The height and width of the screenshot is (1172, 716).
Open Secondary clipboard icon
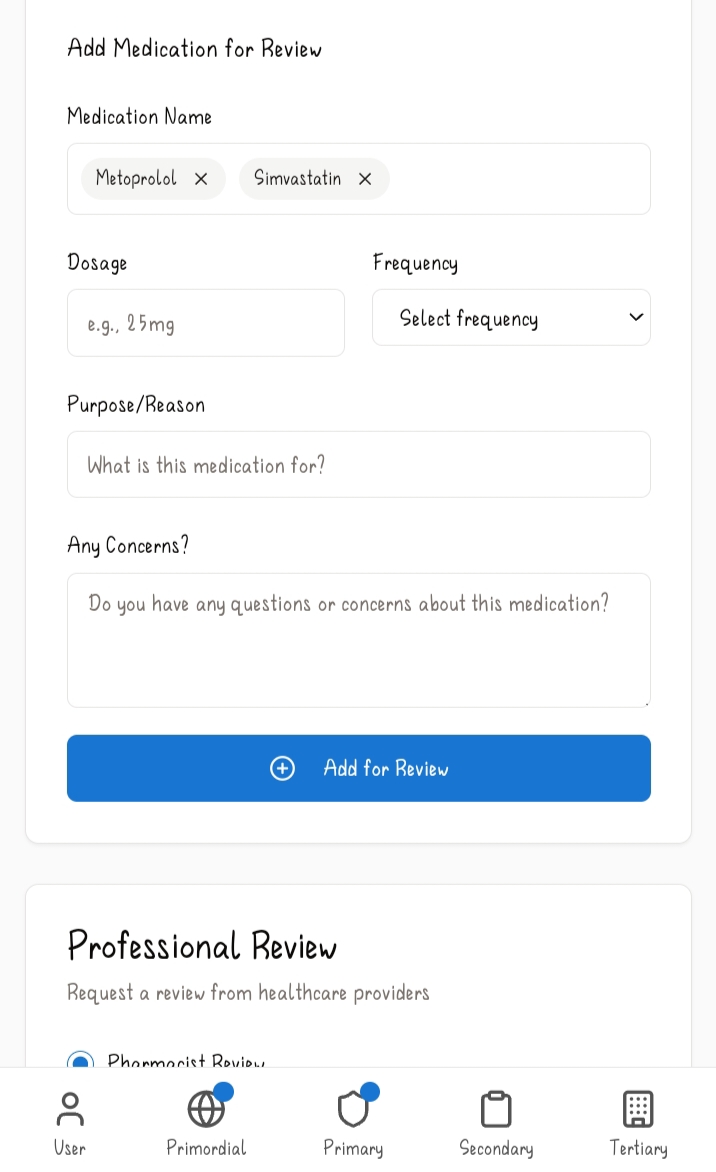(x=496, y=1109)
